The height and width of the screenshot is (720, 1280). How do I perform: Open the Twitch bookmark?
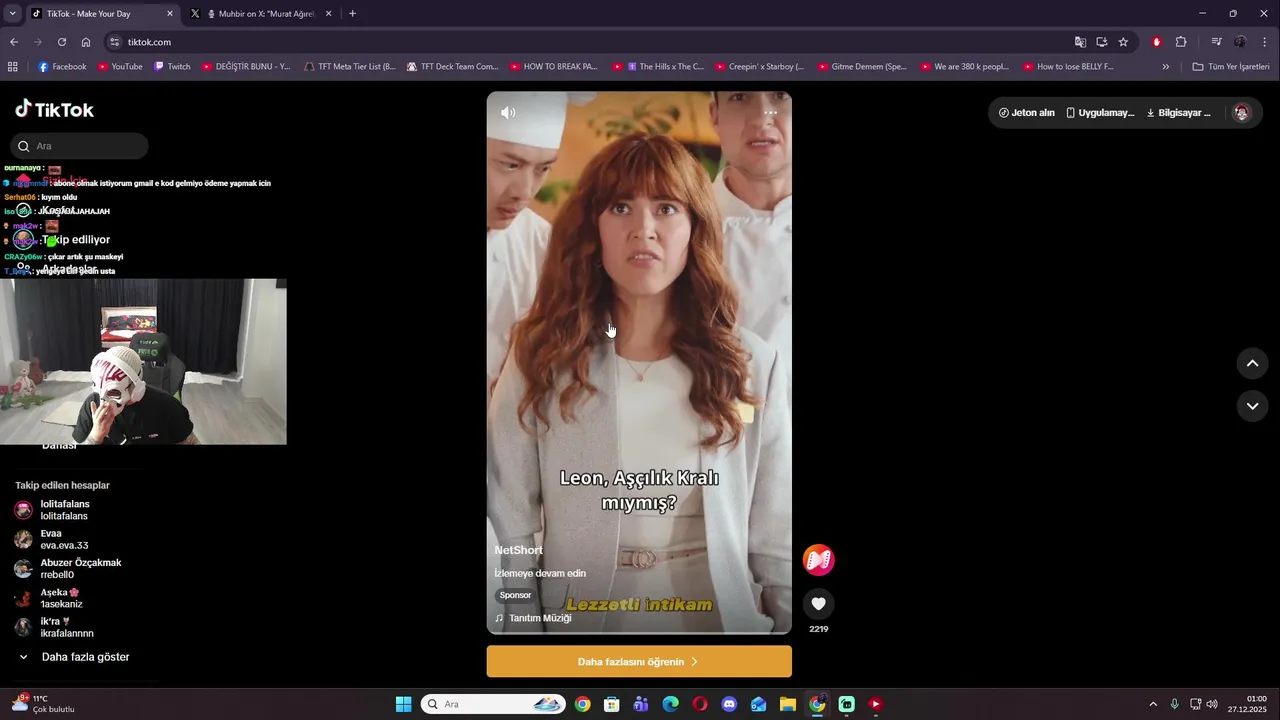(172, 67)
